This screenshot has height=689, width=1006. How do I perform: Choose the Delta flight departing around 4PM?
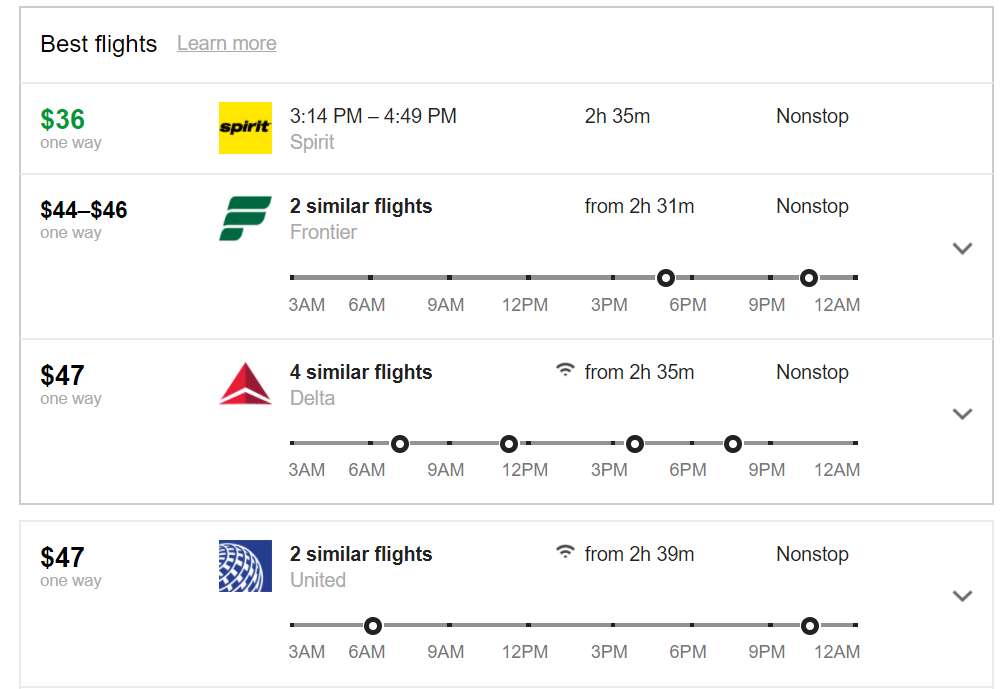click(634, 443)
